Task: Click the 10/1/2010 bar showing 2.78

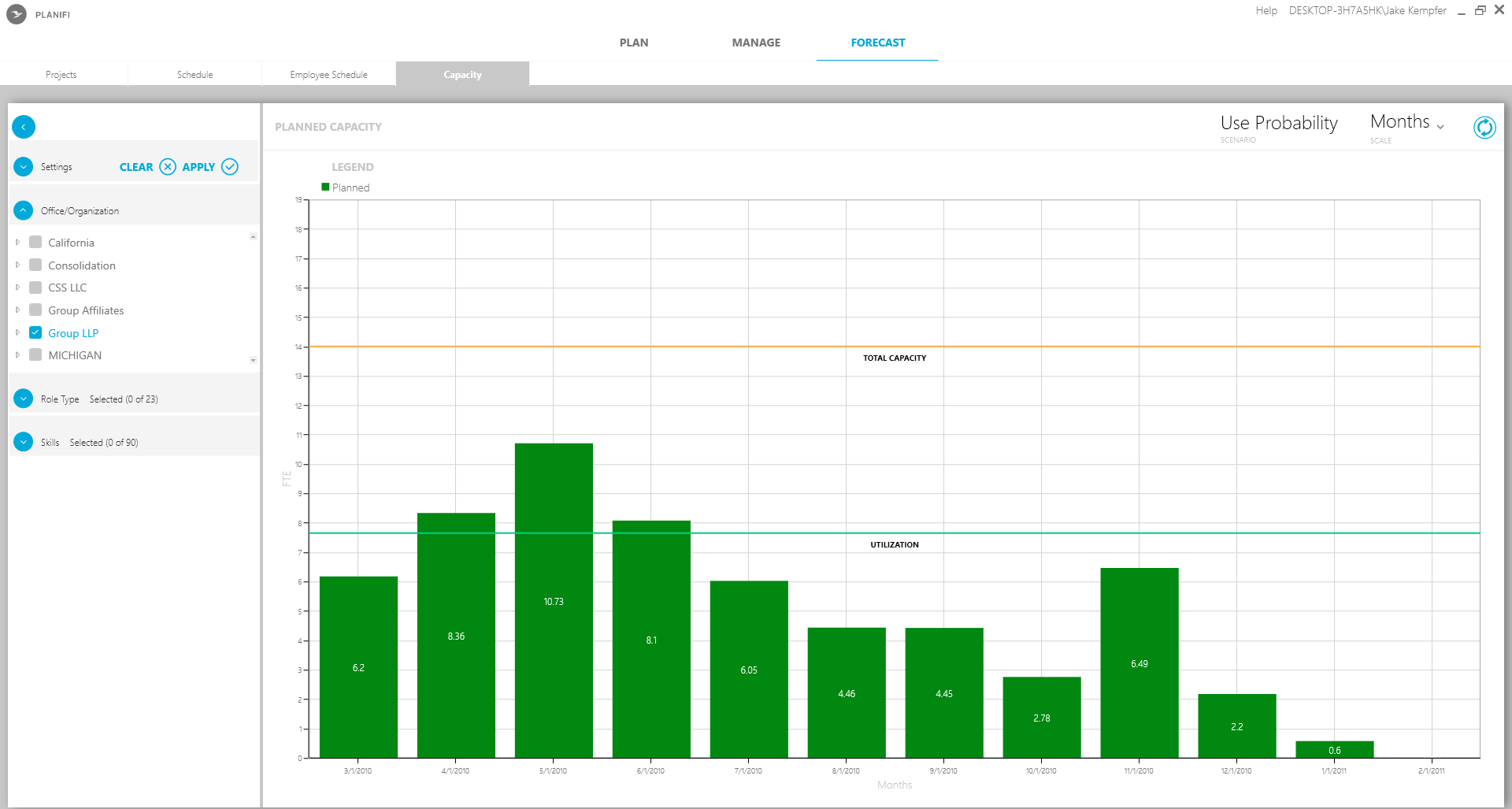Action: point(1042,718)
